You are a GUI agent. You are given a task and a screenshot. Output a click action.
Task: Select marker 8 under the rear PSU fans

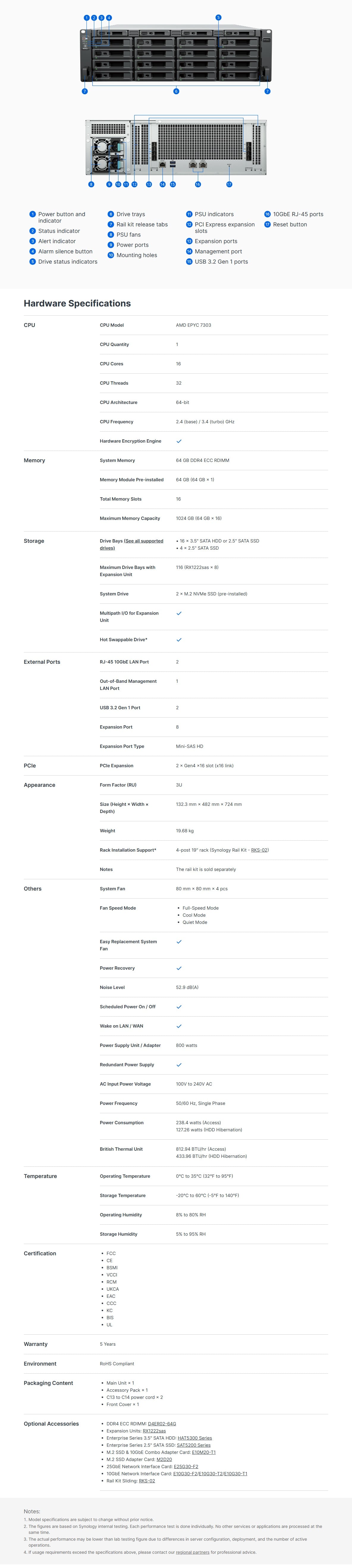click(x=91, y=184)
